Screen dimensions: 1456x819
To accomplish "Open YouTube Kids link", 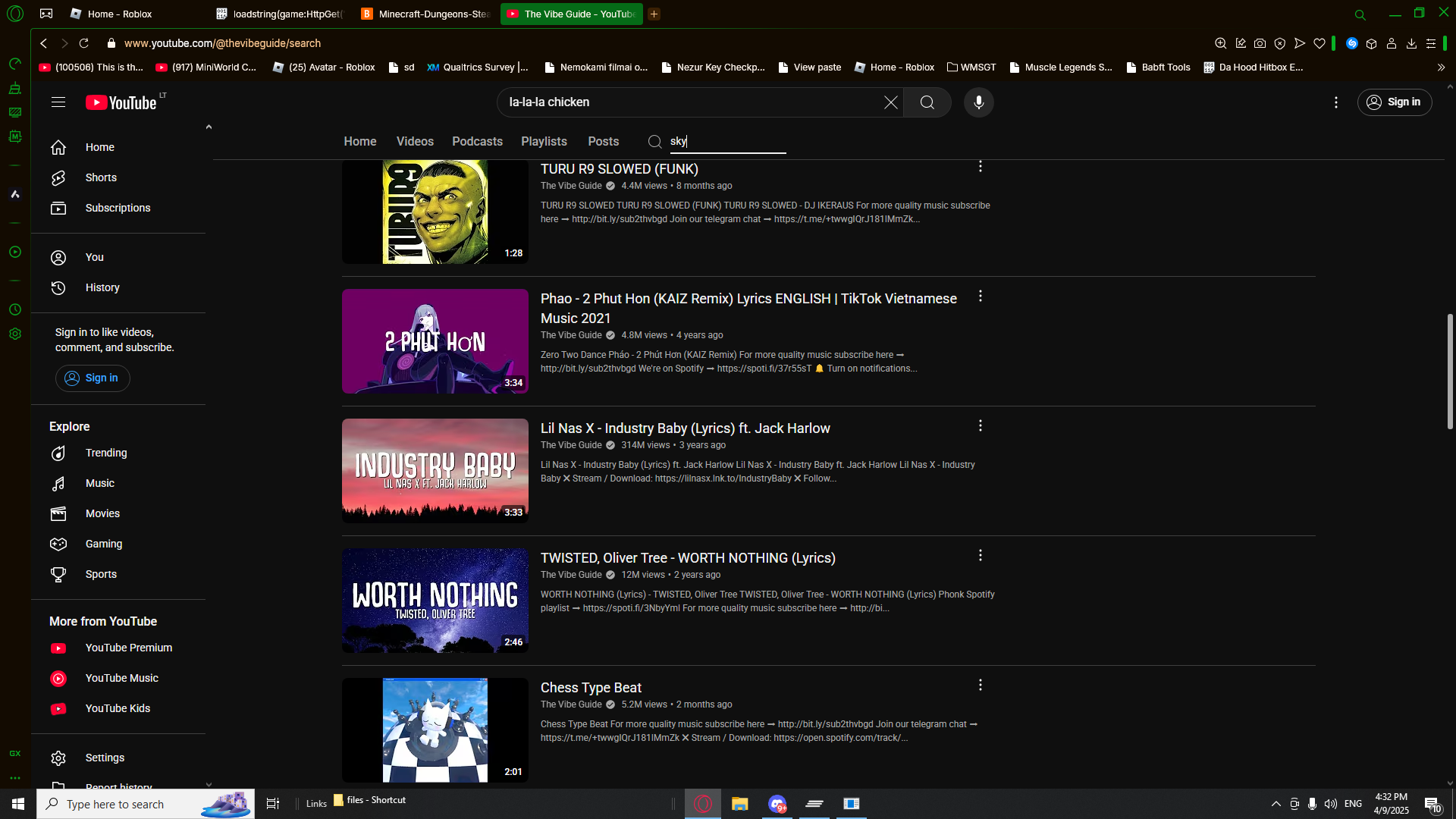I will tap(120, 708).
